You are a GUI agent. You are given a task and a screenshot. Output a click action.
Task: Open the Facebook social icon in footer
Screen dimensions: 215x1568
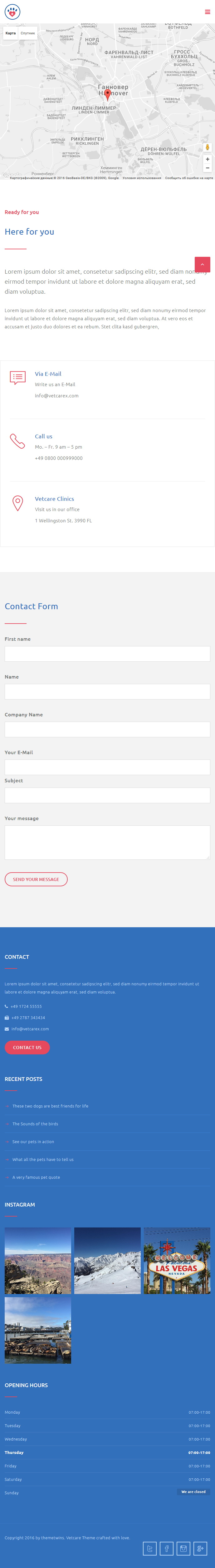tap(166, 1548)
